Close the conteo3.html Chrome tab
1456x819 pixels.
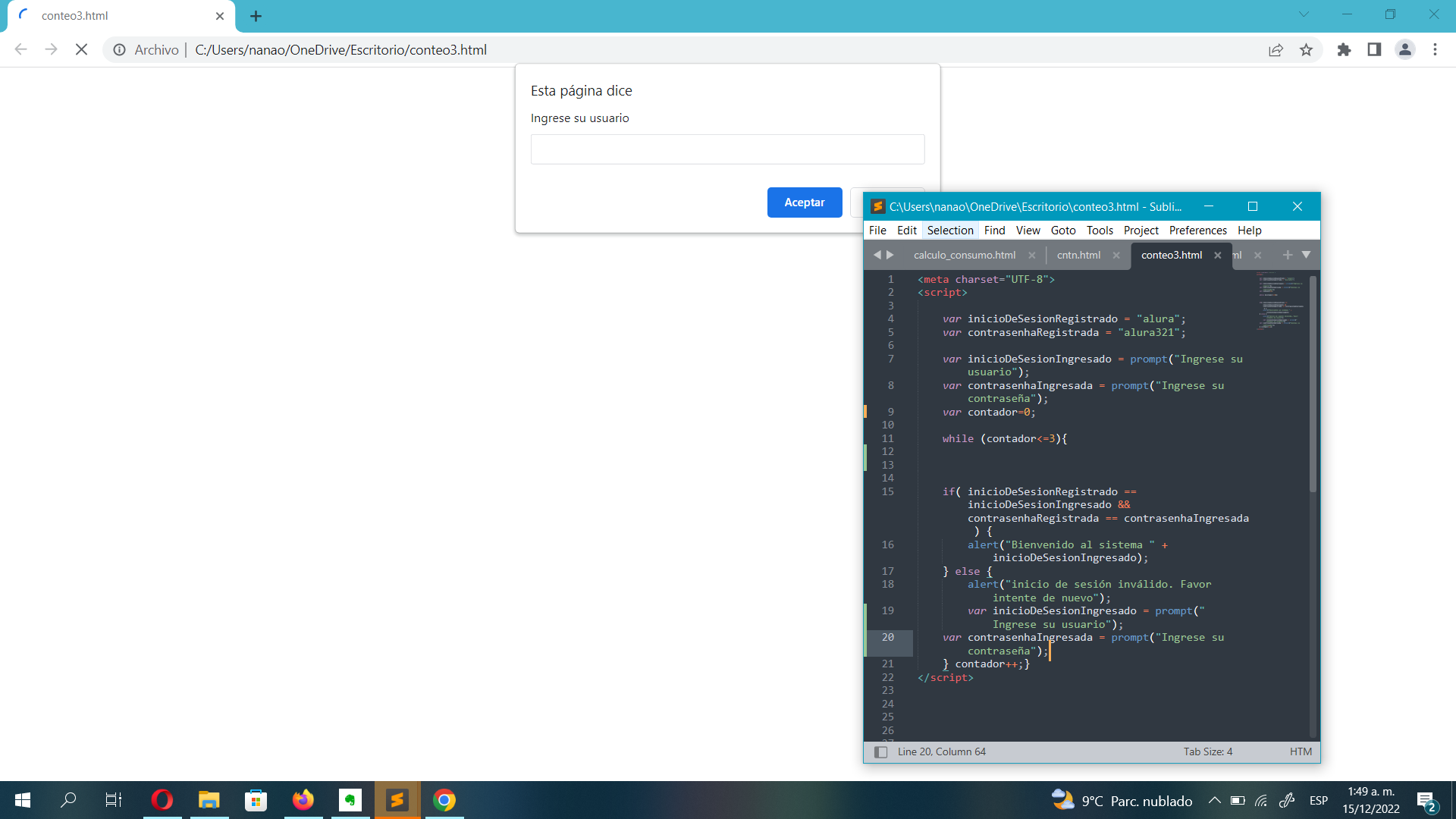(x=220, y=16)
